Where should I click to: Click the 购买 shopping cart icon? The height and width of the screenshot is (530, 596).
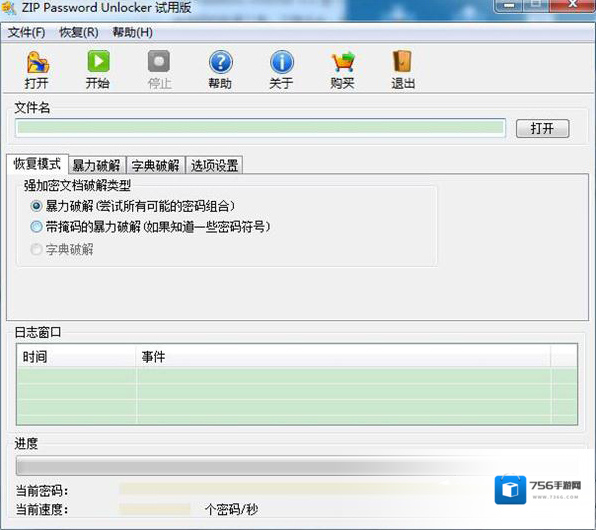[343, 62]
